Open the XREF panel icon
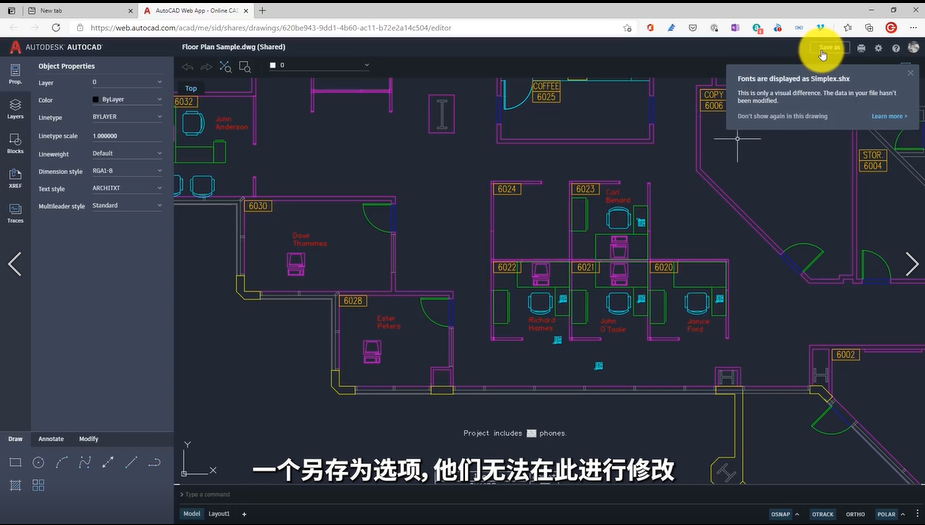Screen dimensions: 925x525 click(15, 178)
